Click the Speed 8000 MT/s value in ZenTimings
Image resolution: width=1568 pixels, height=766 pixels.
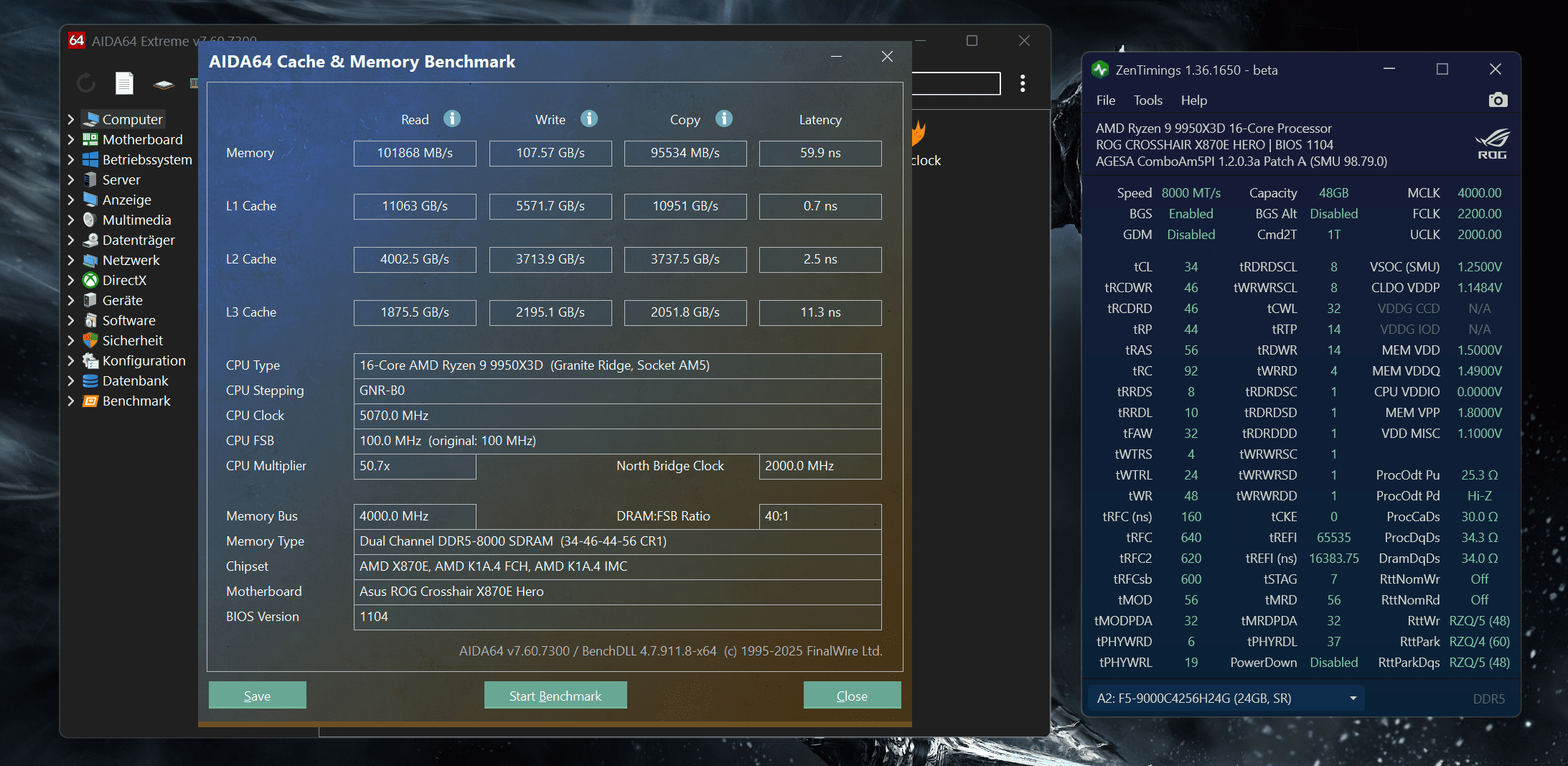[1191, 192]
